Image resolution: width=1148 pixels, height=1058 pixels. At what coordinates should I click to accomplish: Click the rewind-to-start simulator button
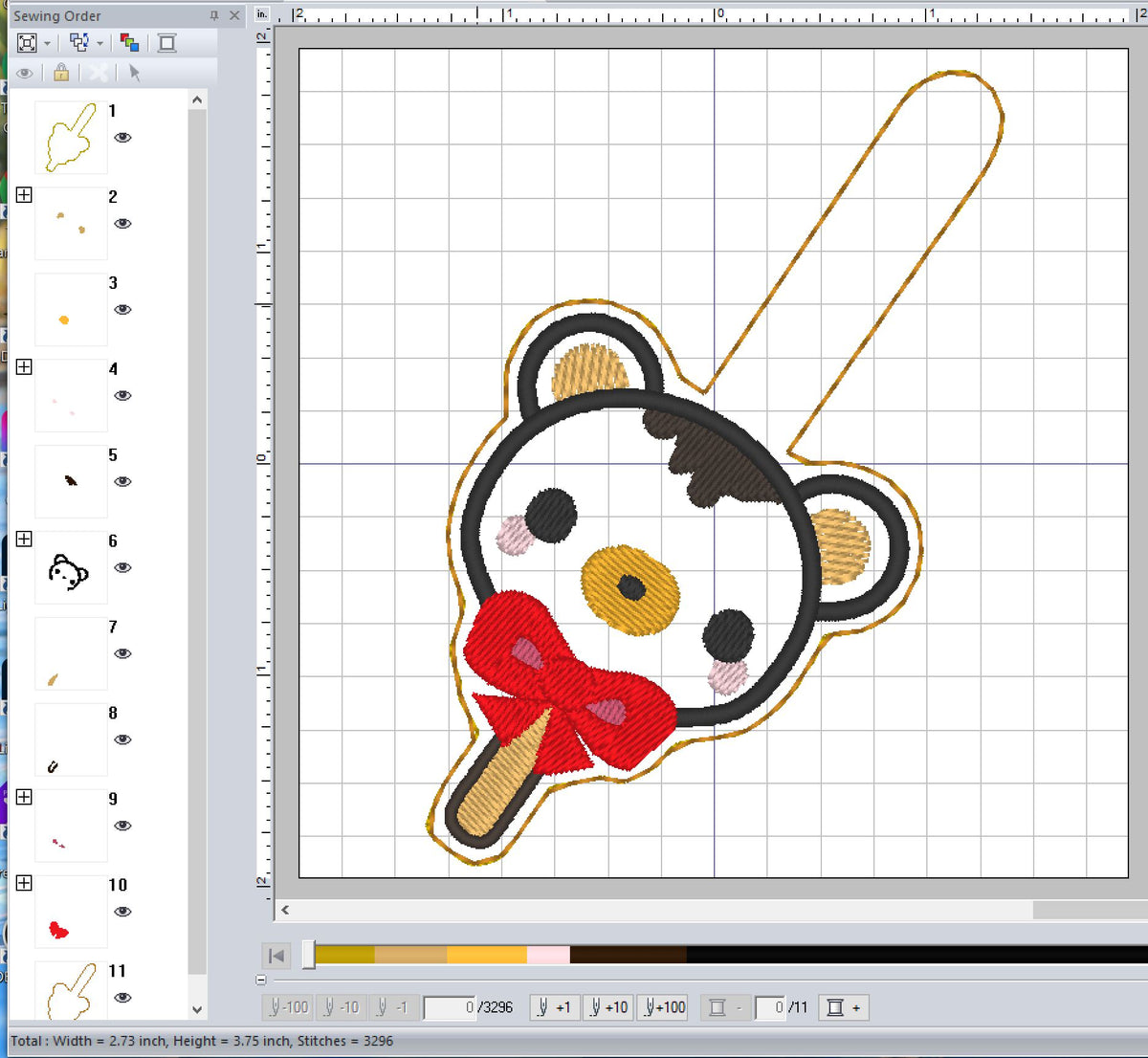tap(276, 955)
